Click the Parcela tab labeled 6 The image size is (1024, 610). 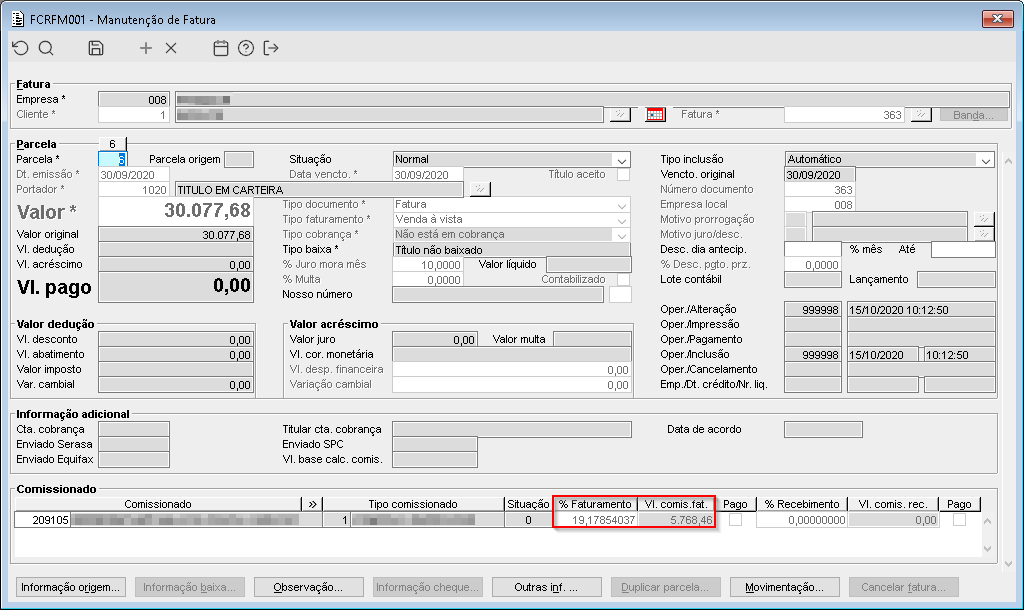pos(112,144)
